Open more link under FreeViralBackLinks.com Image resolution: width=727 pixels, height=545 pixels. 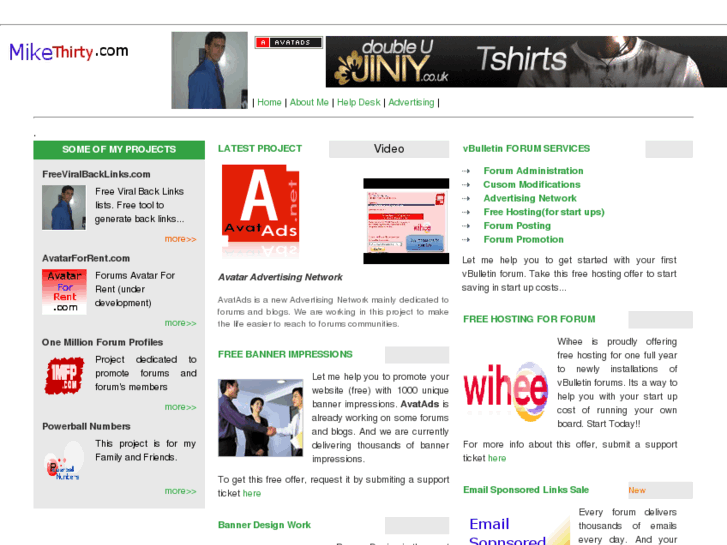(180, 239)
